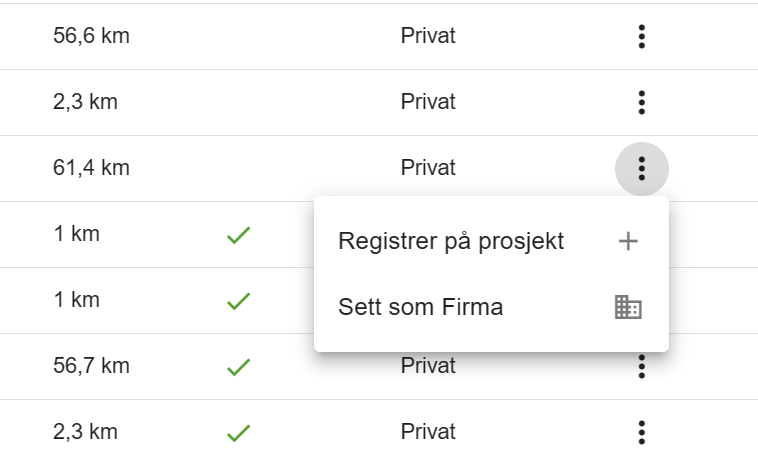This screenshot has width=758, height=463.
Task: Click the green checkmark on the first 1 km row
Action: (239, 235)
